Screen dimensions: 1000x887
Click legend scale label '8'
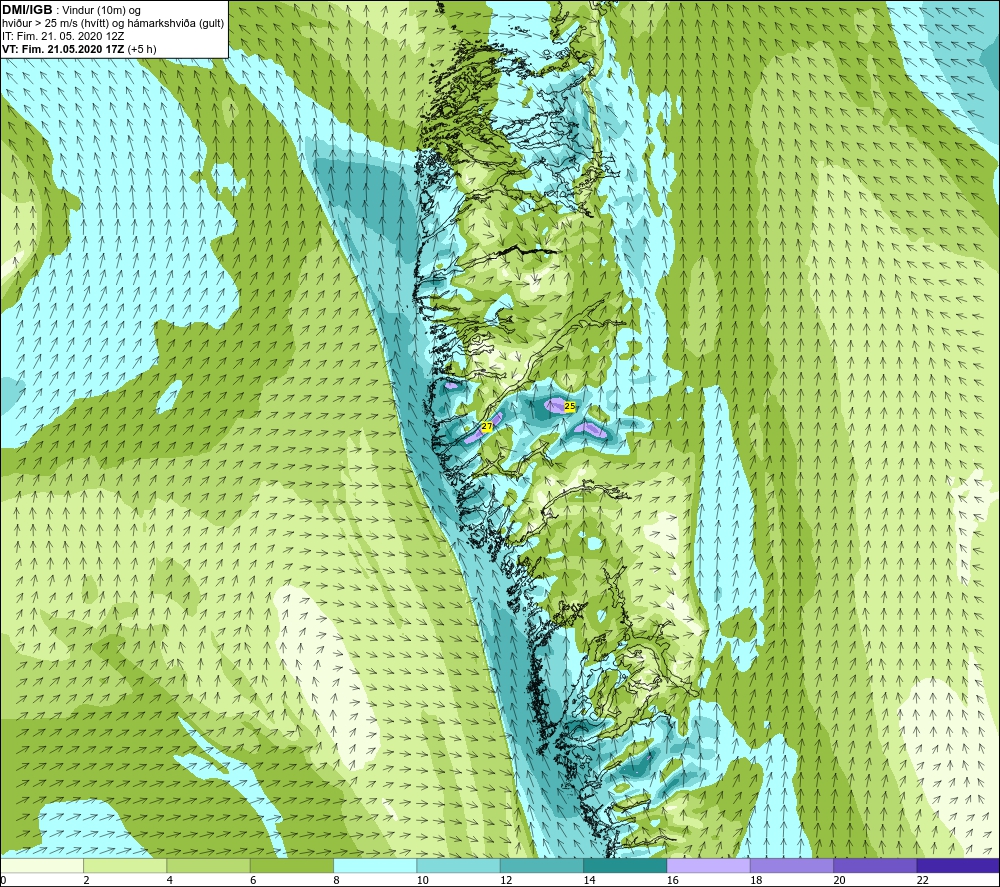pos(336,880)
